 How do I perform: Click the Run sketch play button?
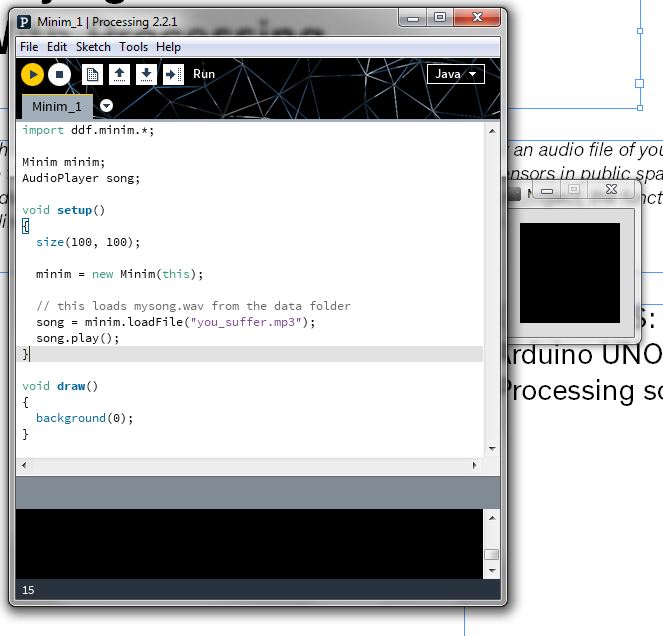click(32, 74)
